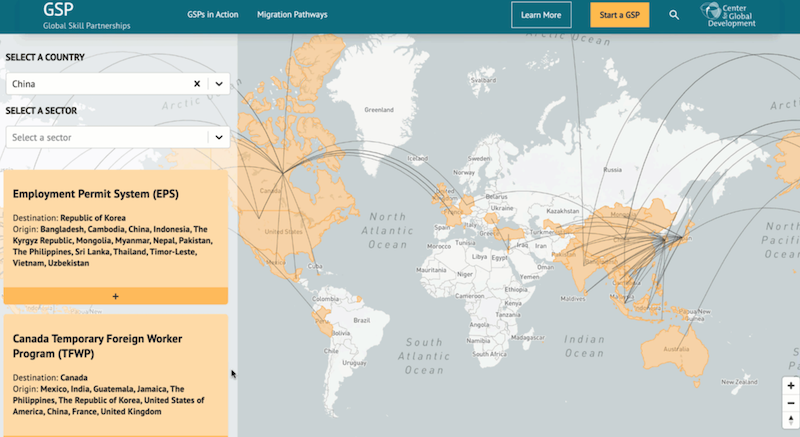Click the South Africa map label
Image resolution: width=800 pixels, height=437 pixels.
(489, 354)
